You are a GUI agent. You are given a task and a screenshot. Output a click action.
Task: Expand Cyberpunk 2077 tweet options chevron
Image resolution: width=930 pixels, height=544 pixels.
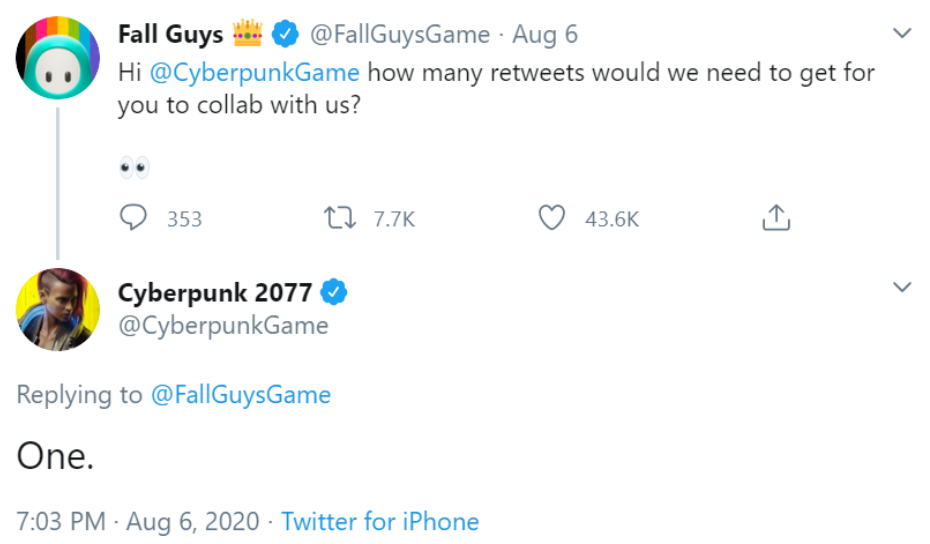pos(902,287)
